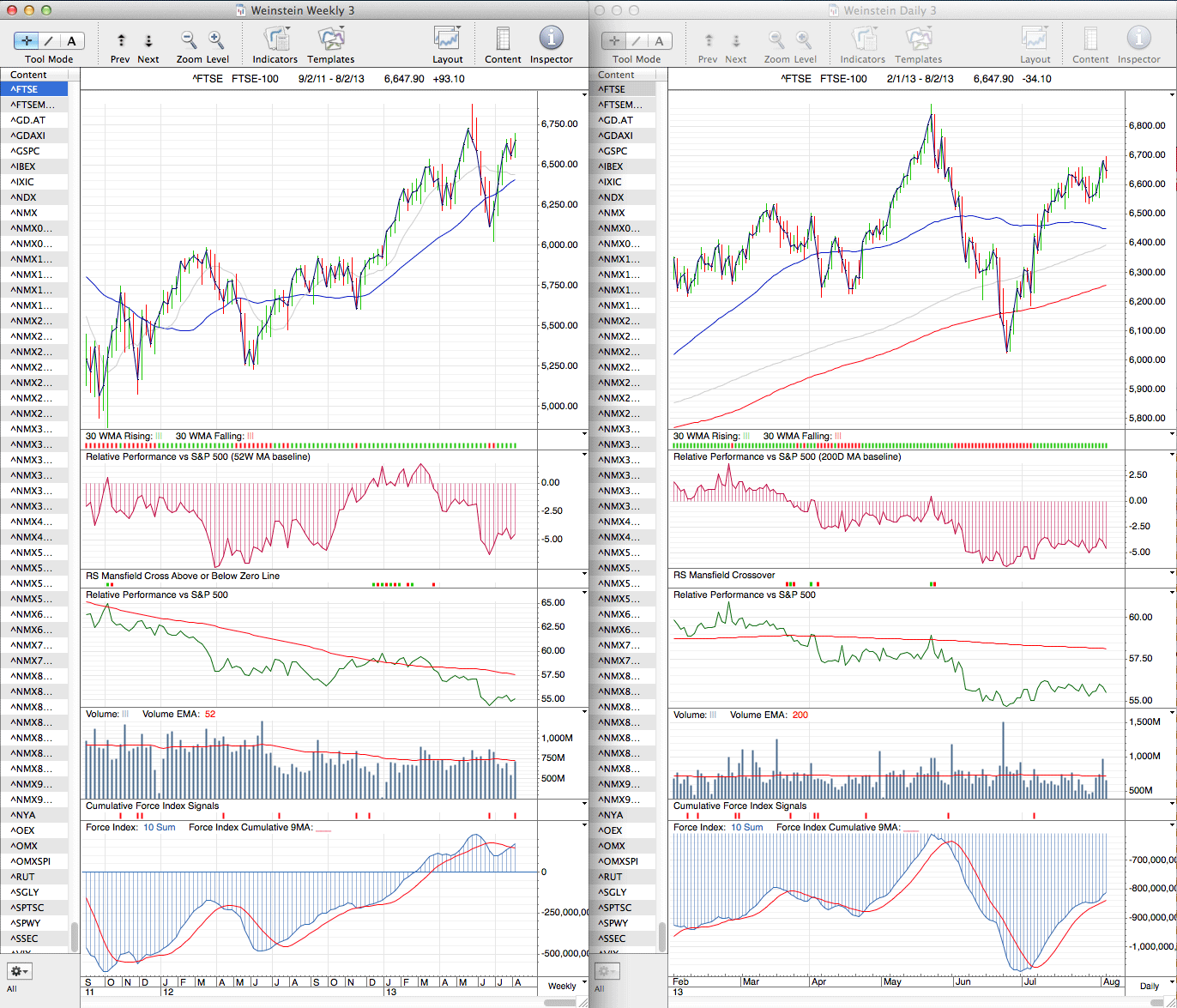Open Layout in Weekly window toolbar
The width and height of the screenshot is (1177, 1008).
tap(447, 39)
